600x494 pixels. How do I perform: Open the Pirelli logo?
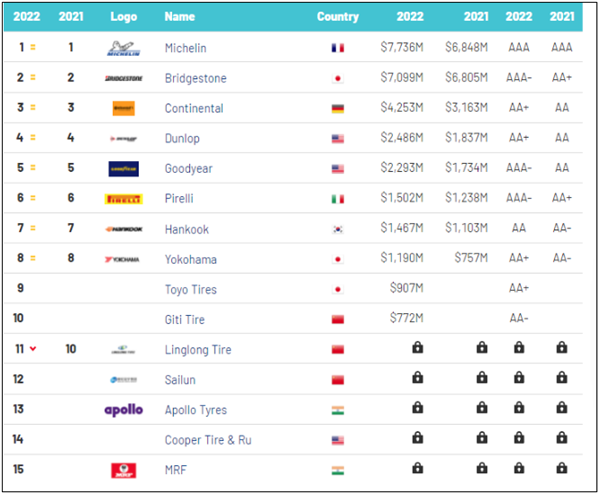[123, 199]
